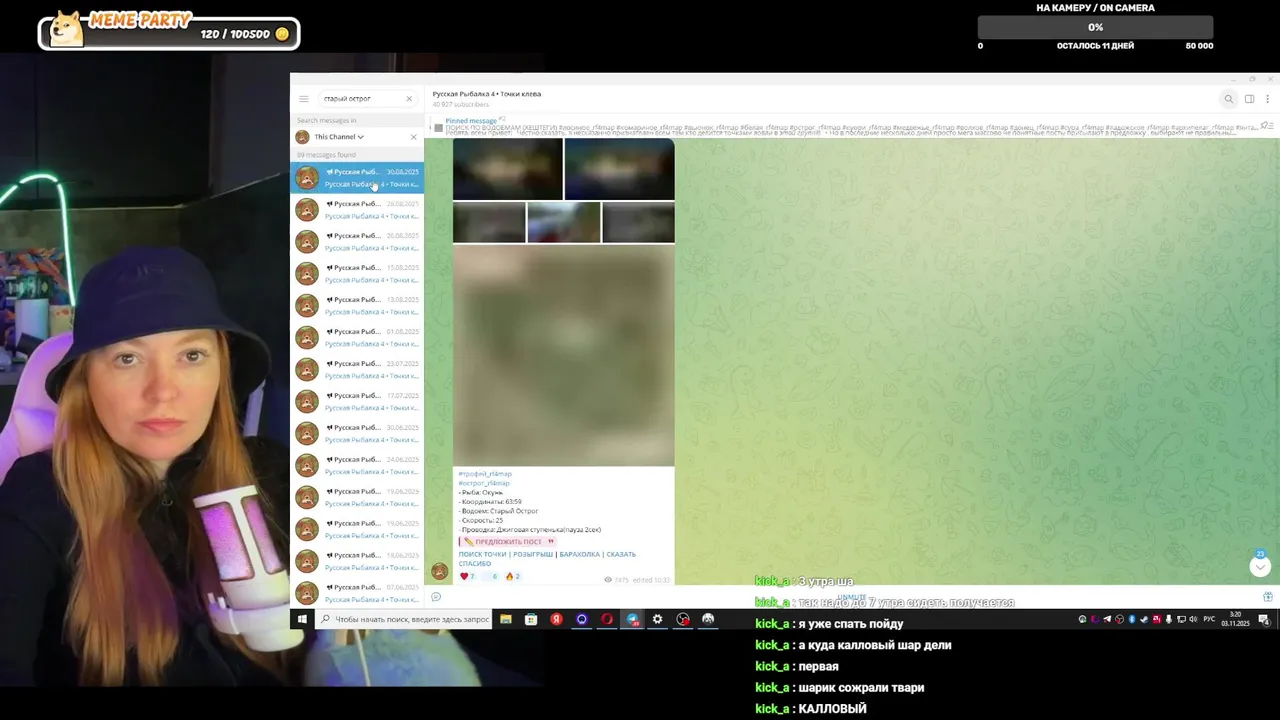Image resolution: width=1280 pixels, height=720 pixels.
Task: Switch to Telegram on the taskbar
Action: 632,619
